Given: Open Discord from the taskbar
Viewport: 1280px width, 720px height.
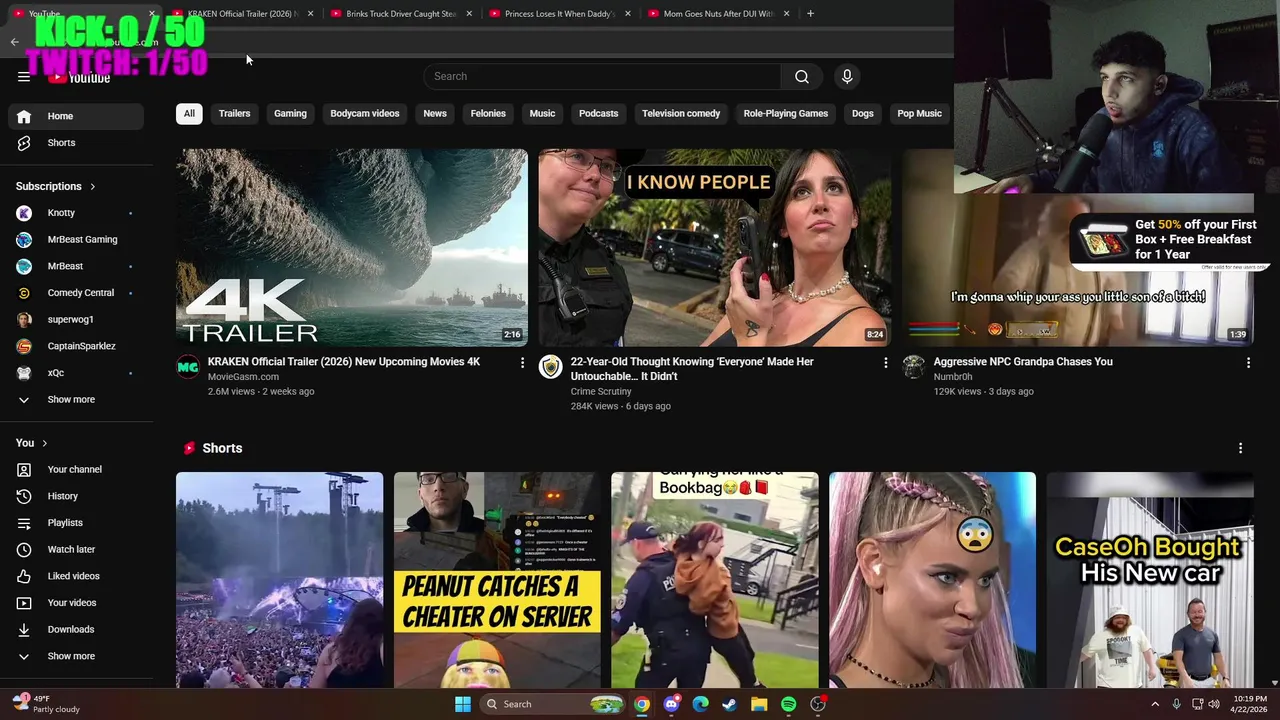Looking at the screenshot, I should [671, 704].
